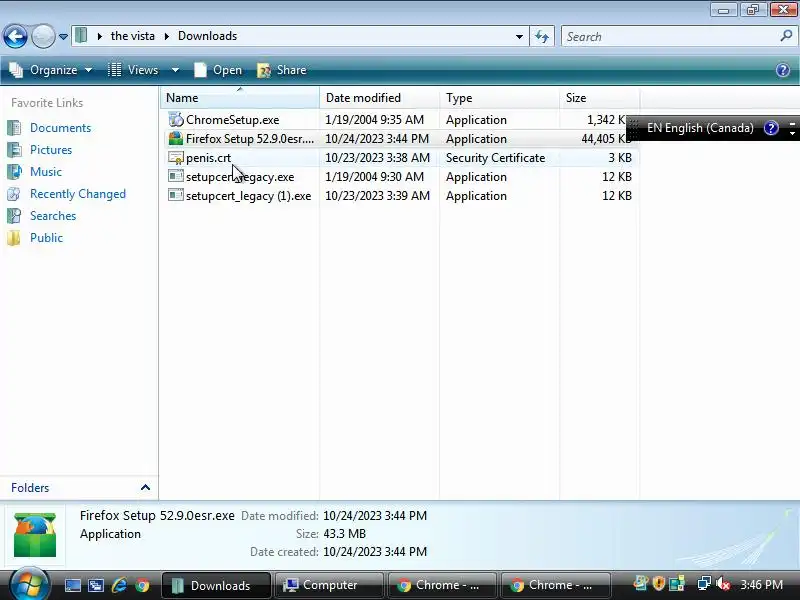Select 'the vista' in the address path
Image resolution: width=800 pixels, height=600 pixels.
coord(133,36)
